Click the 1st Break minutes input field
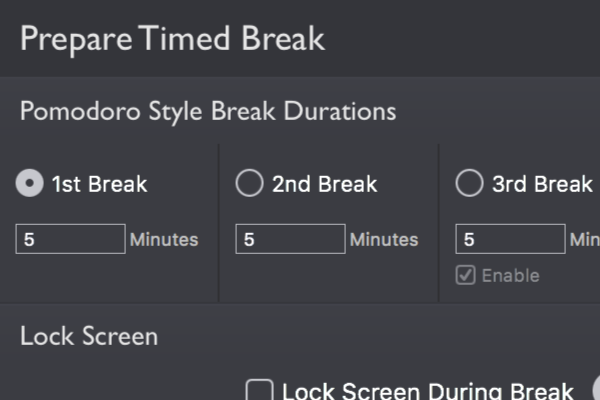The width and height of the screenshot is (600, 400). click(70, 239)
